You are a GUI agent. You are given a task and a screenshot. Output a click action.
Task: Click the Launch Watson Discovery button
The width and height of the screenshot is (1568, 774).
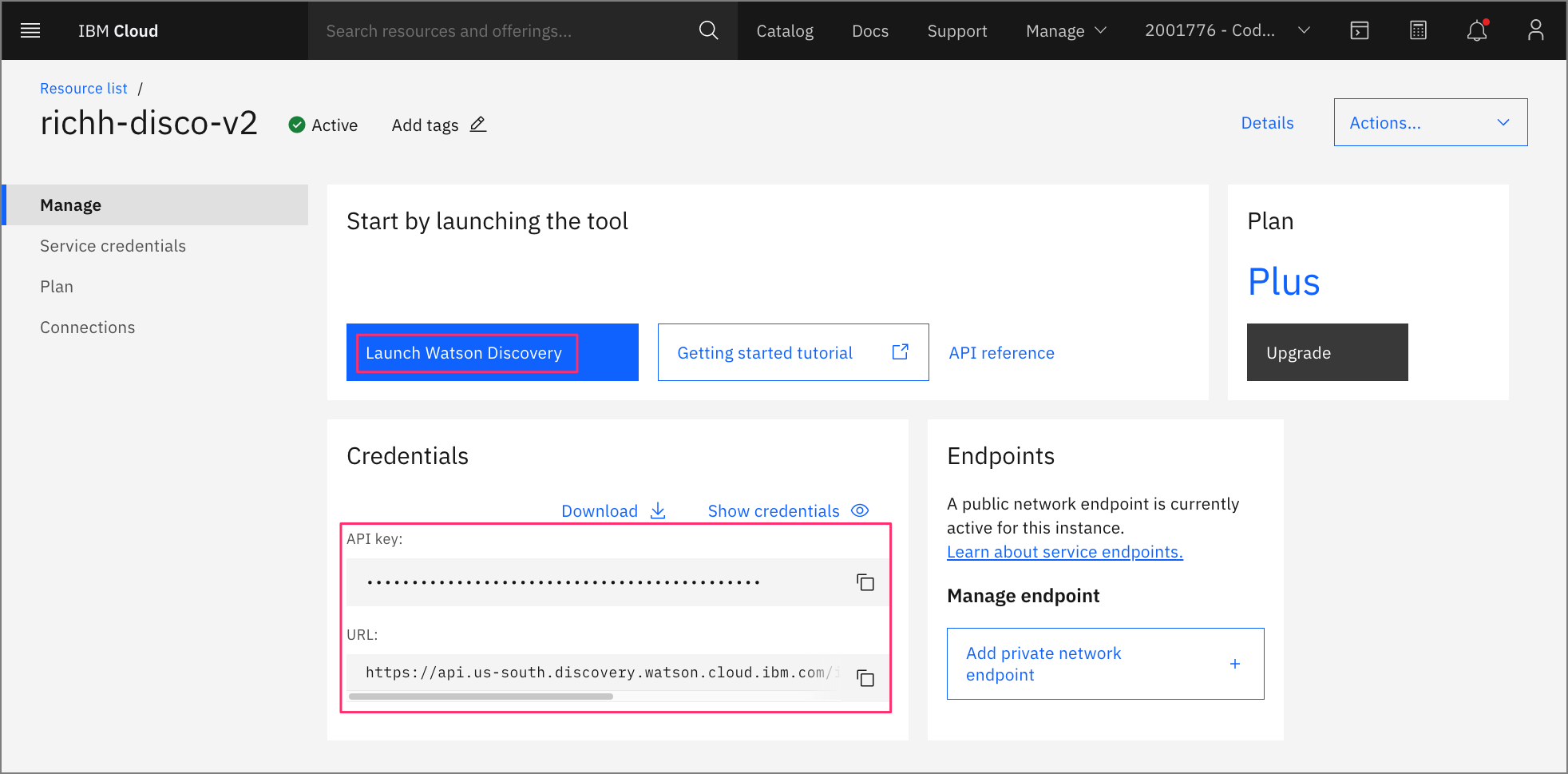tap(493, 352)
